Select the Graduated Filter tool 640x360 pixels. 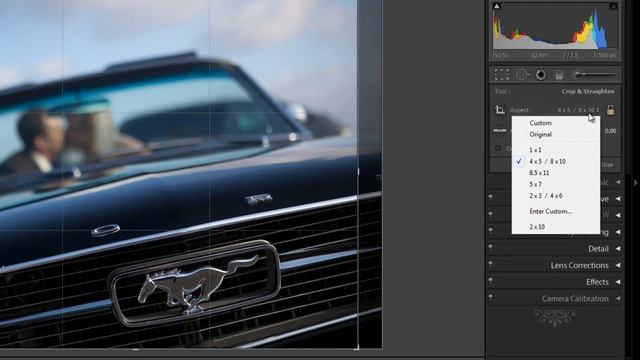pos(559,75)
